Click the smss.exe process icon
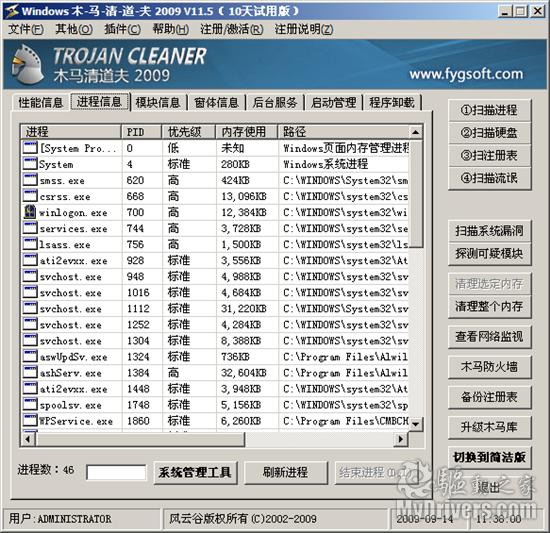This screenshot has width=550, height=533. 30,180
